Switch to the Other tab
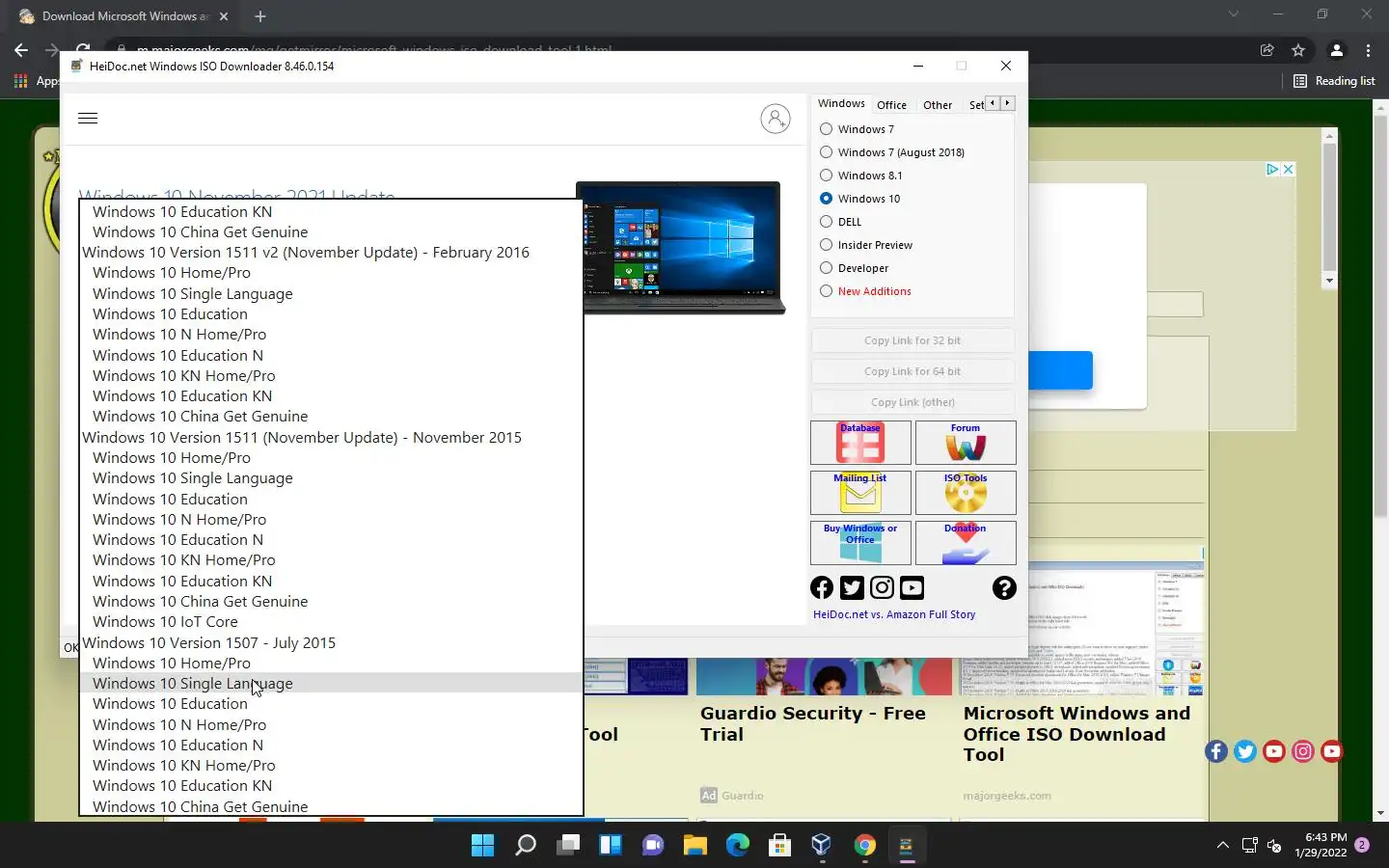 point(937,105)
